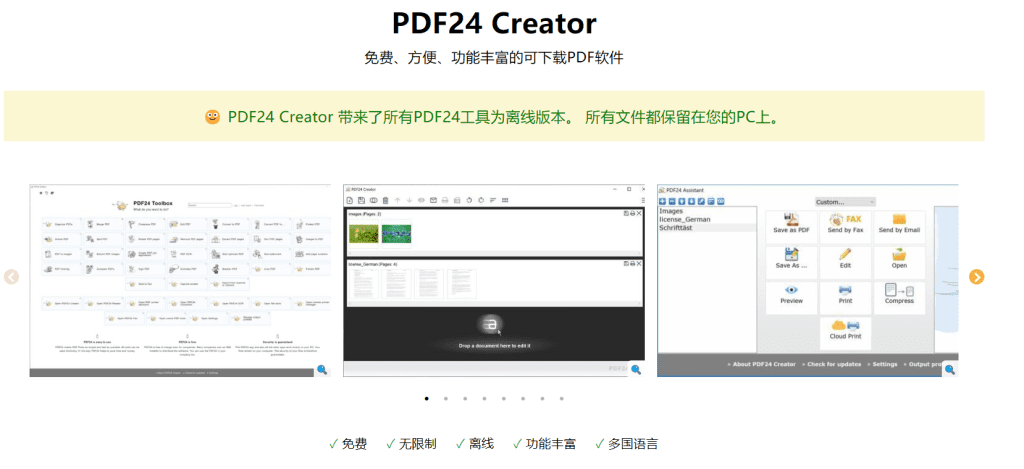Select the third carousel page dot
This screenshot has width=1024, height=469.
(x=465, y=398)
